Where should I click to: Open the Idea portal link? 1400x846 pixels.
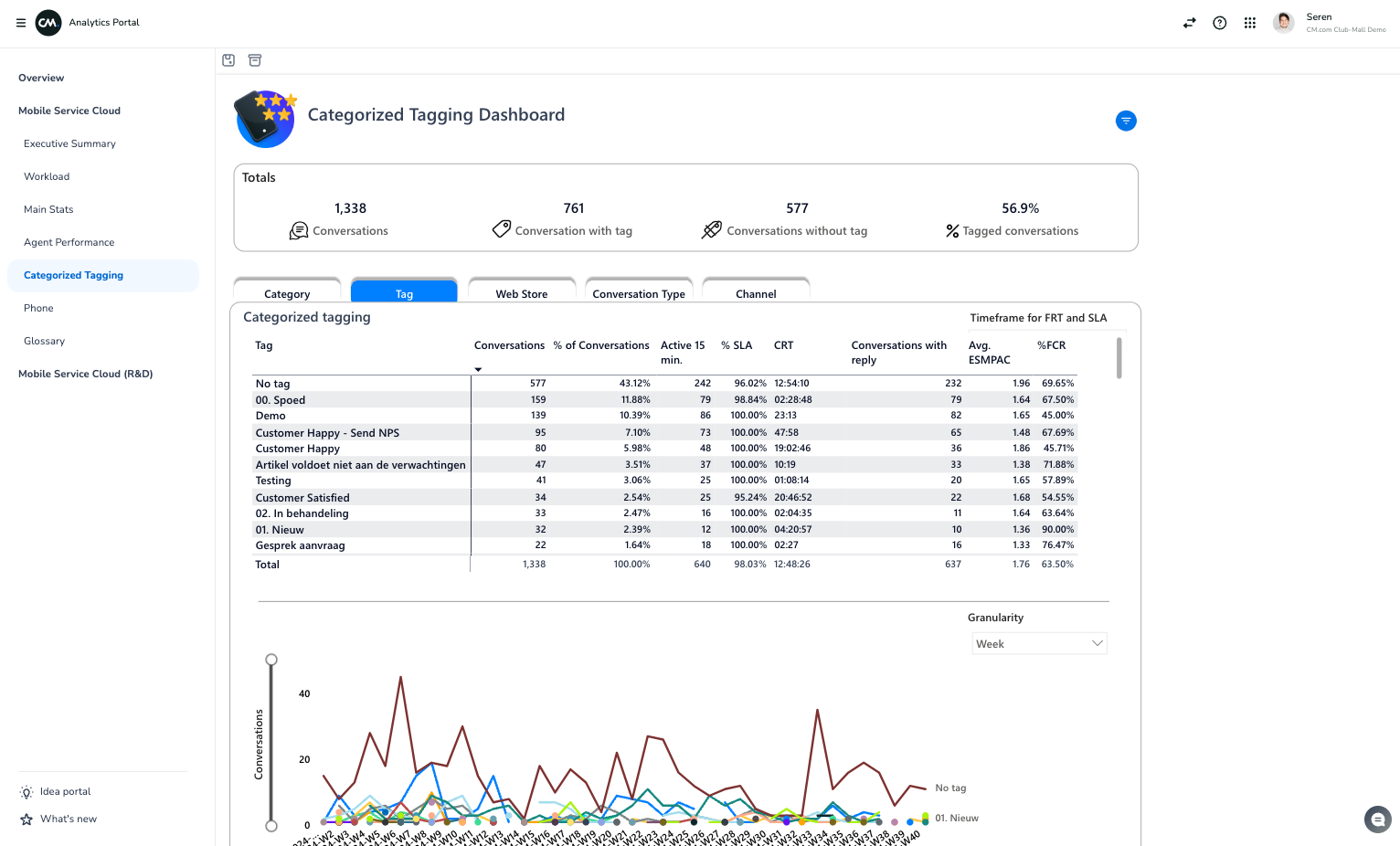(65, 791)
